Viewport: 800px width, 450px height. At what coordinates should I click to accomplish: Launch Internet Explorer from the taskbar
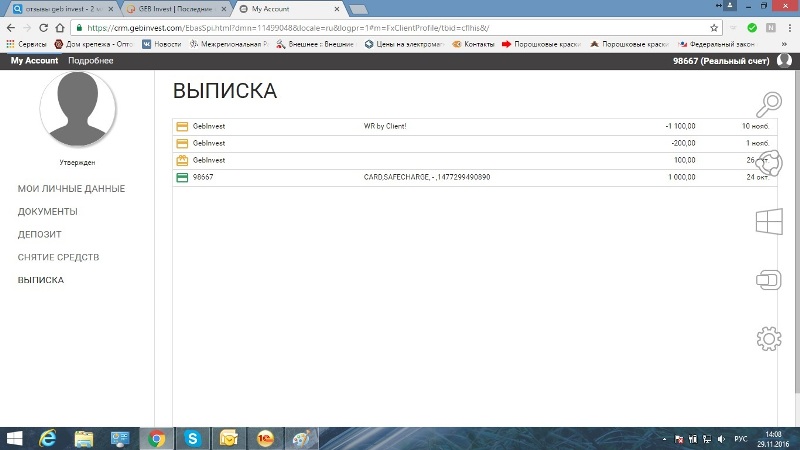(47, 438)
